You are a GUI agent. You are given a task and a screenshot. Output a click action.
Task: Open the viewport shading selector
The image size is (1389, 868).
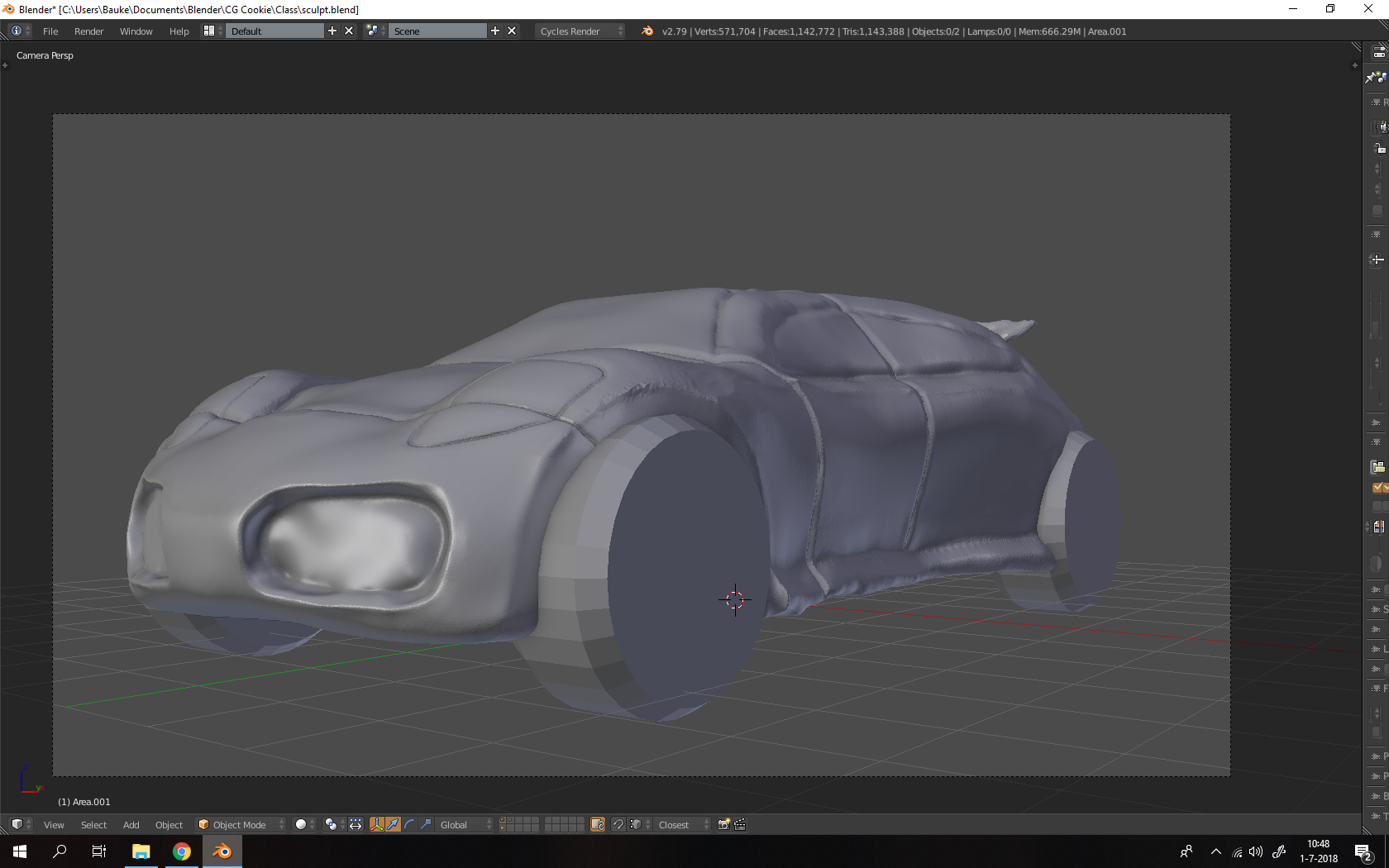click(x=304, y=824)
